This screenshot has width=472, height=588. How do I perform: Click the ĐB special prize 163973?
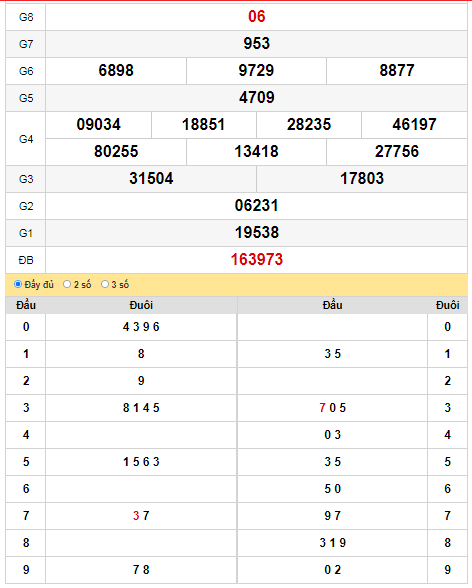pos(256,260)
